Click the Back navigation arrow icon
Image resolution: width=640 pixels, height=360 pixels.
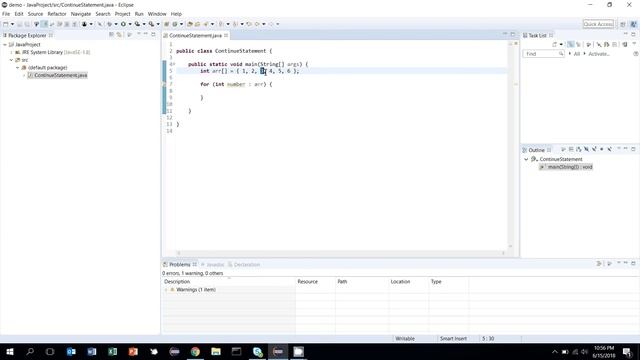257,24
